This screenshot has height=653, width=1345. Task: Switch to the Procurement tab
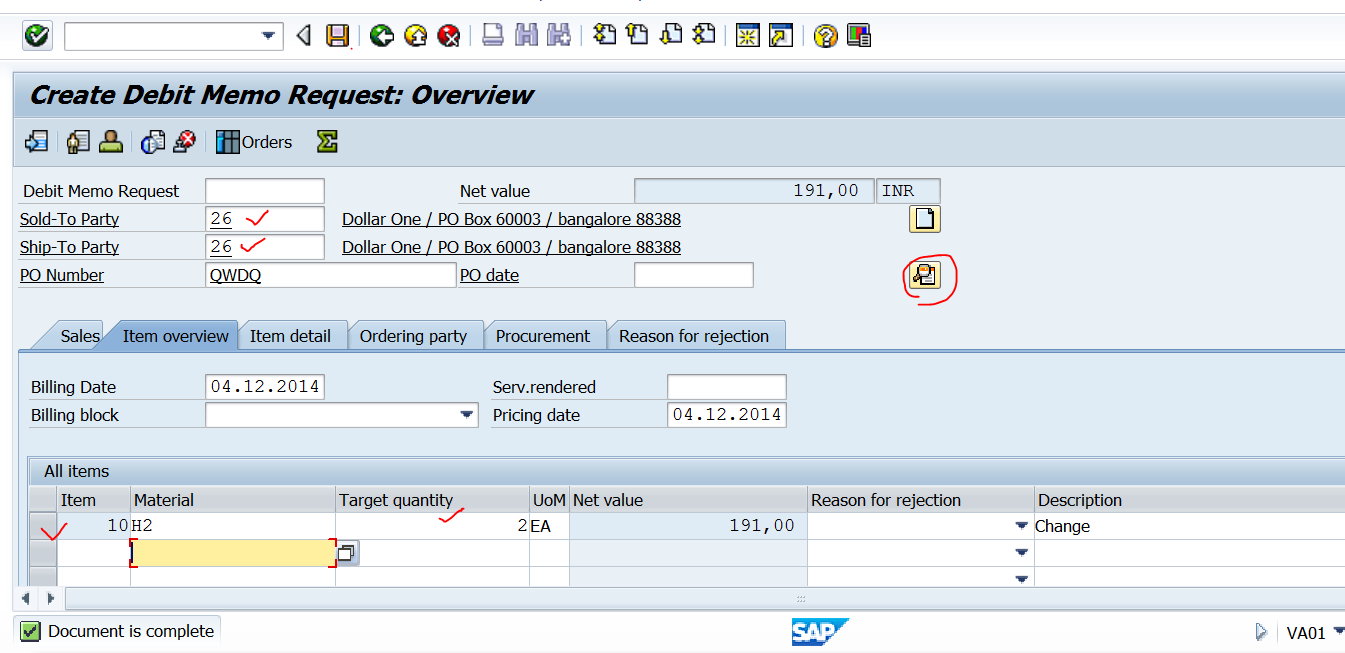(x=545, y=336)
